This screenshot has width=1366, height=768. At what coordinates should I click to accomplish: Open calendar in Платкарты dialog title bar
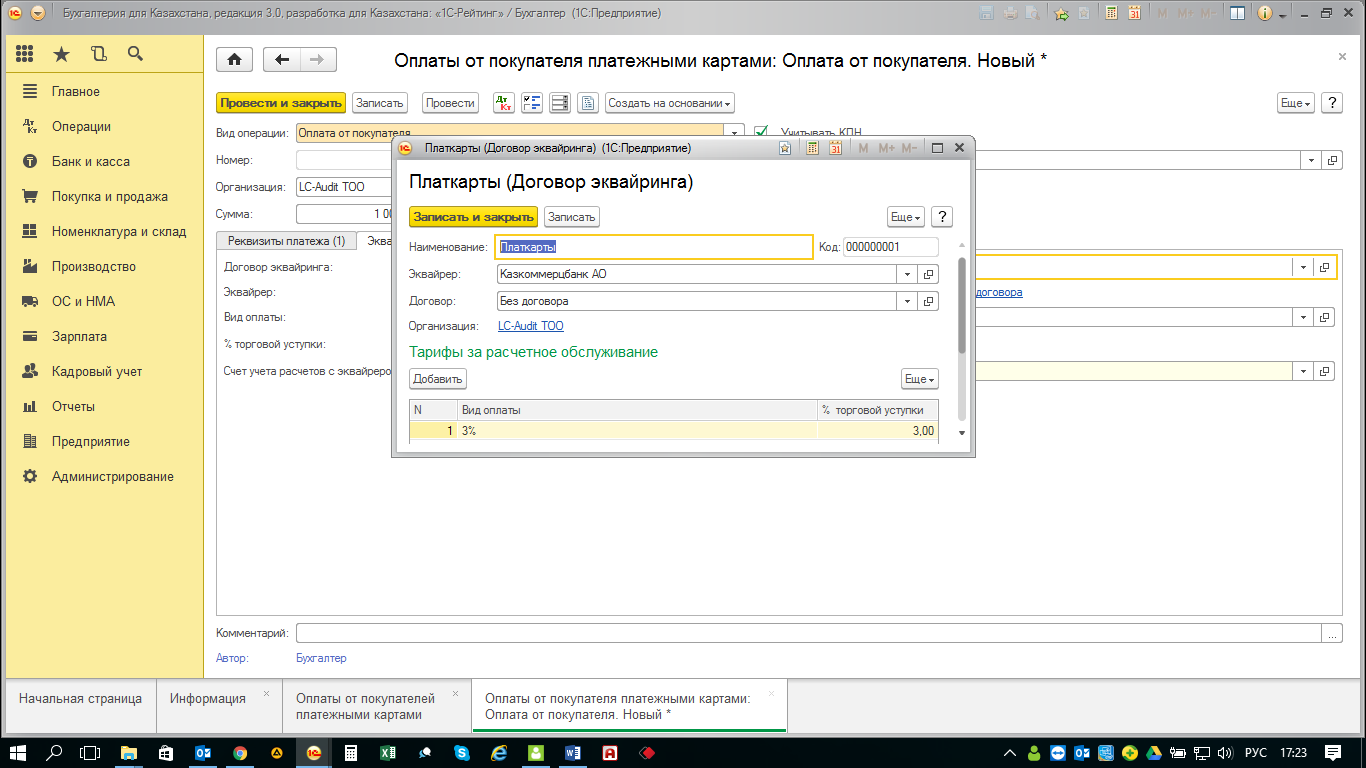(x=836, y=148)
